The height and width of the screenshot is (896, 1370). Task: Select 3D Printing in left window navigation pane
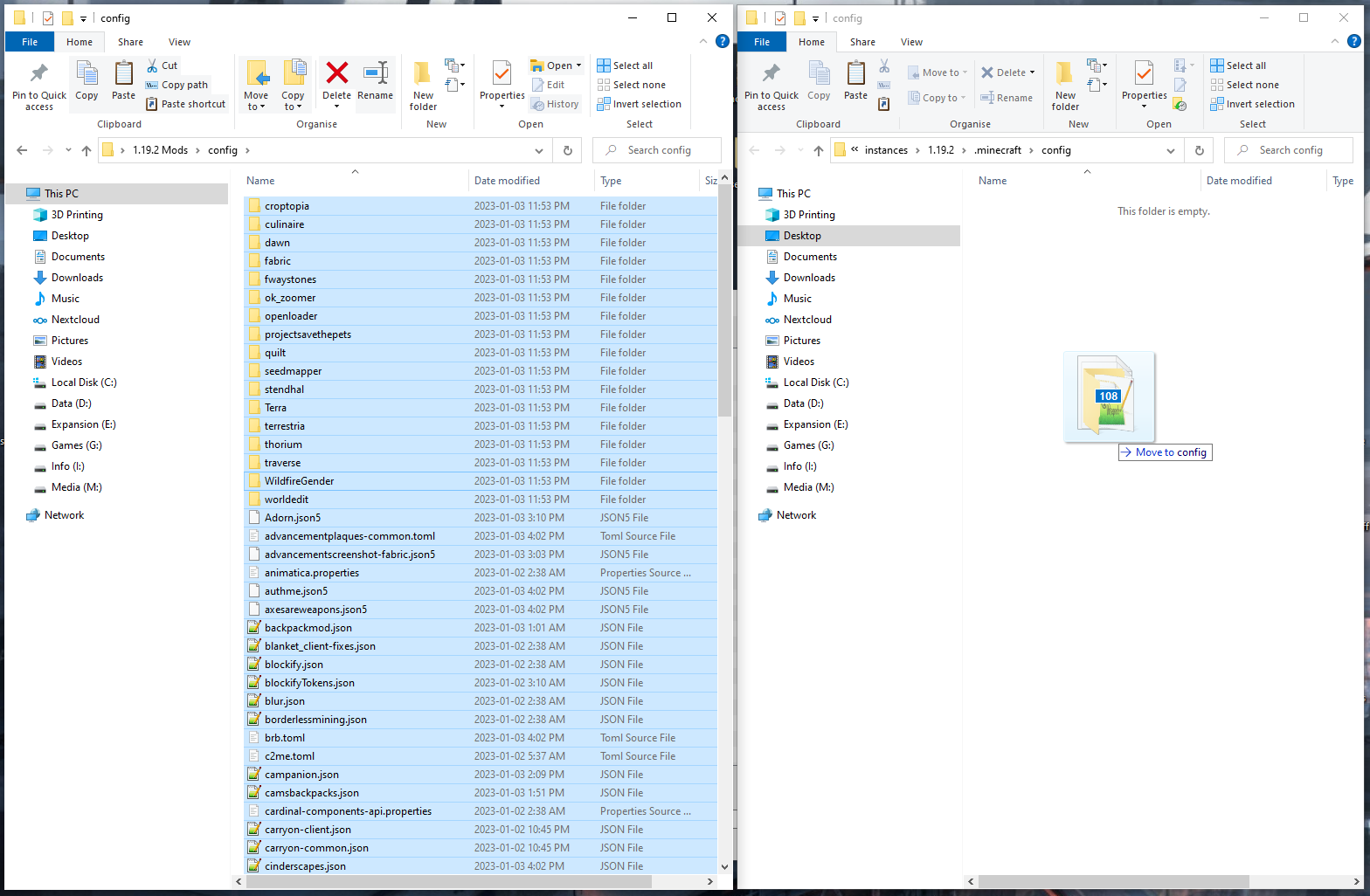coord(77,215)
